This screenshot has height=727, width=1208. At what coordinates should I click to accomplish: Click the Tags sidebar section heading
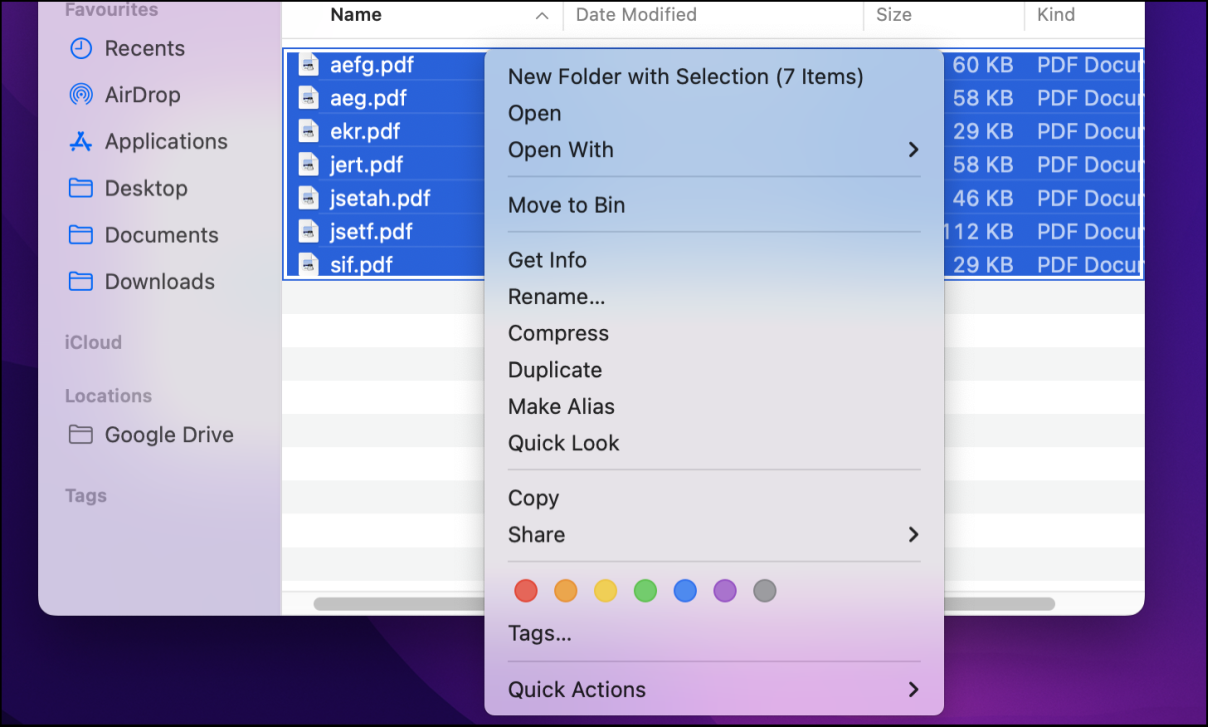click(86, 496)
